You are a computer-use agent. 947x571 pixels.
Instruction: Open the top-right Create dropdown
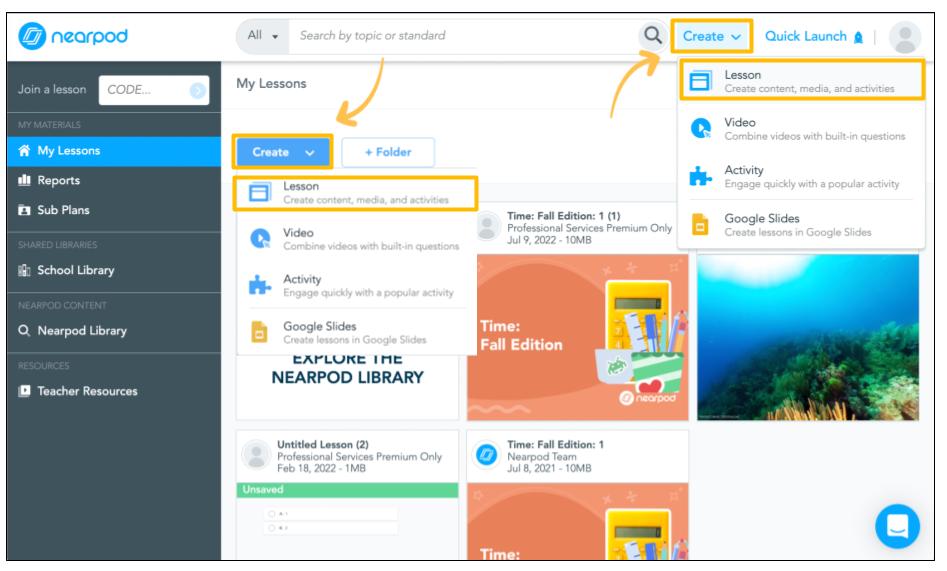(x=711, y=36)
